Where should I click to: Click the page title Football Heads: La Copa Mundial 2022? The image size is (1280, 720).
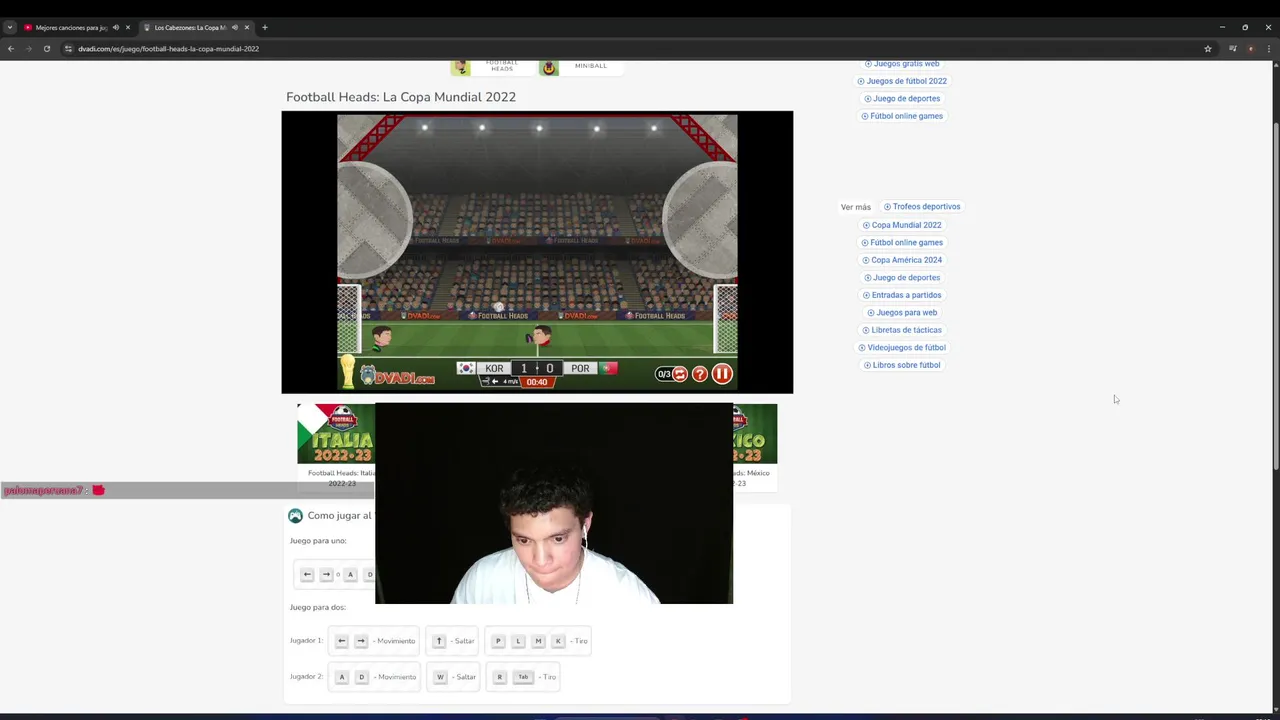point(401,97)
